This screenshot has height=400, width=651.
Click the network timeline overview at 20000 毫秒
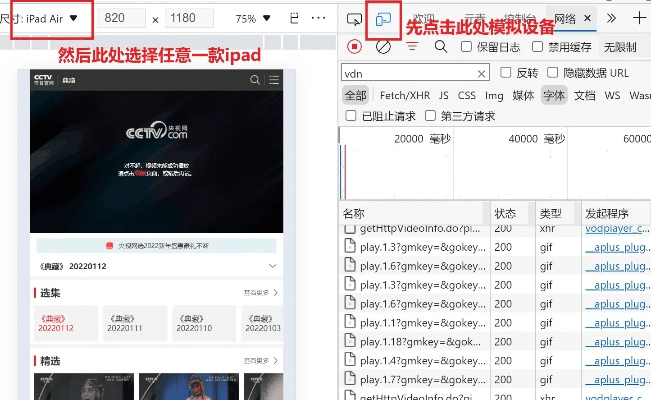[x=422, y=139]
